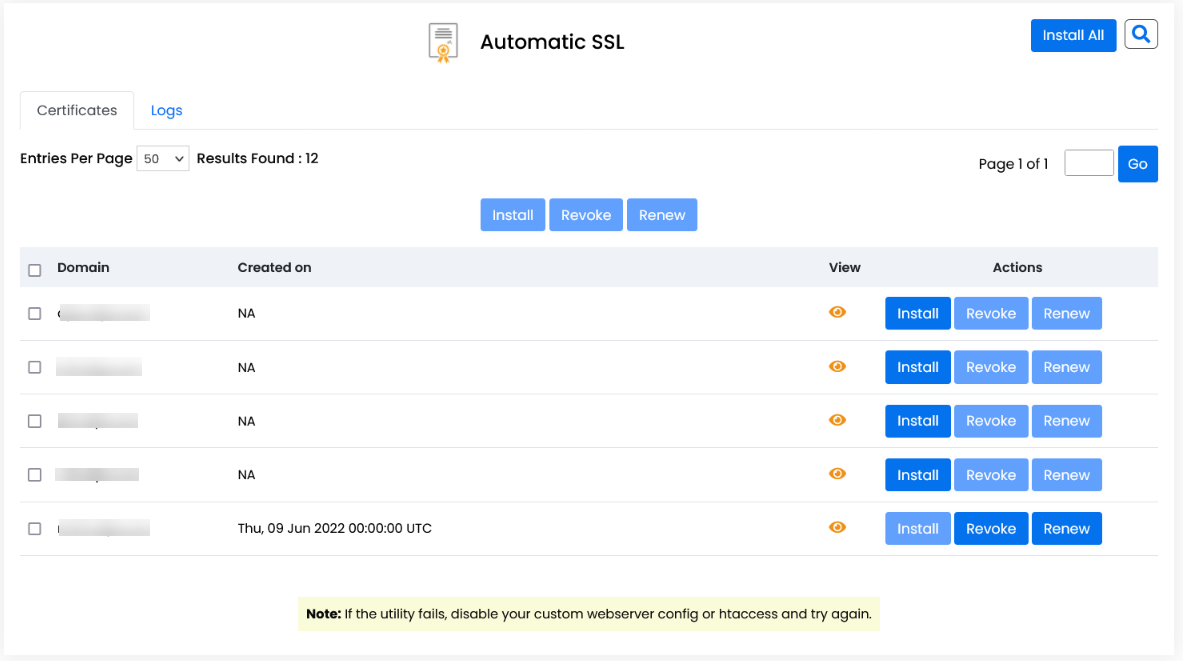Click the Automatic SSL certificate logo icon
The image size is (1183, 661).
[x=442, y=42]
